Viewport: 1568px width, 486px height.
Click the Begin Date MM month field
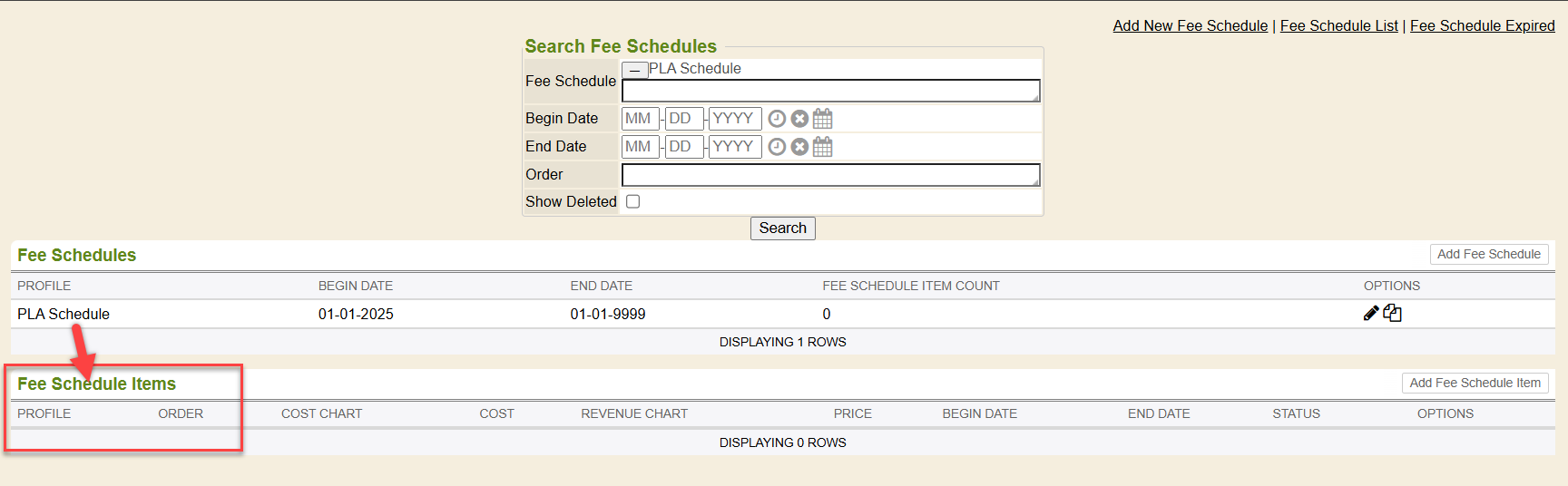click(640, 119)
